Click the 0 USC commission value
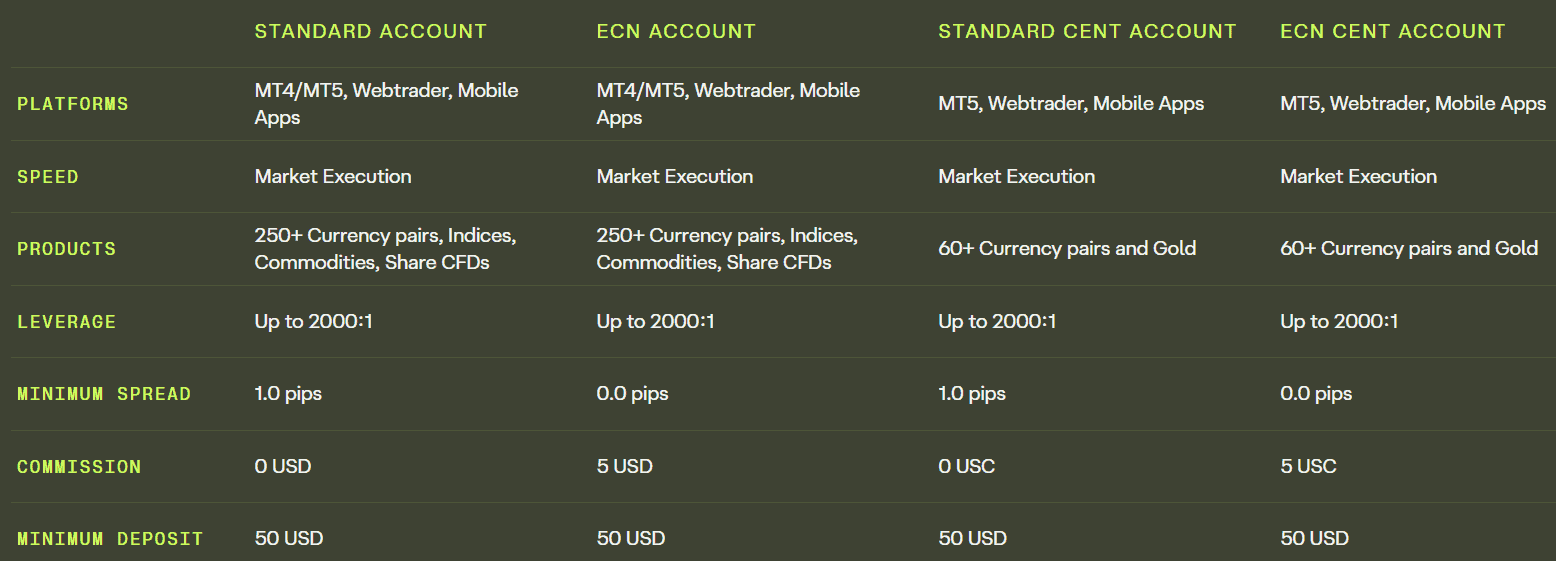 point(966,466)
